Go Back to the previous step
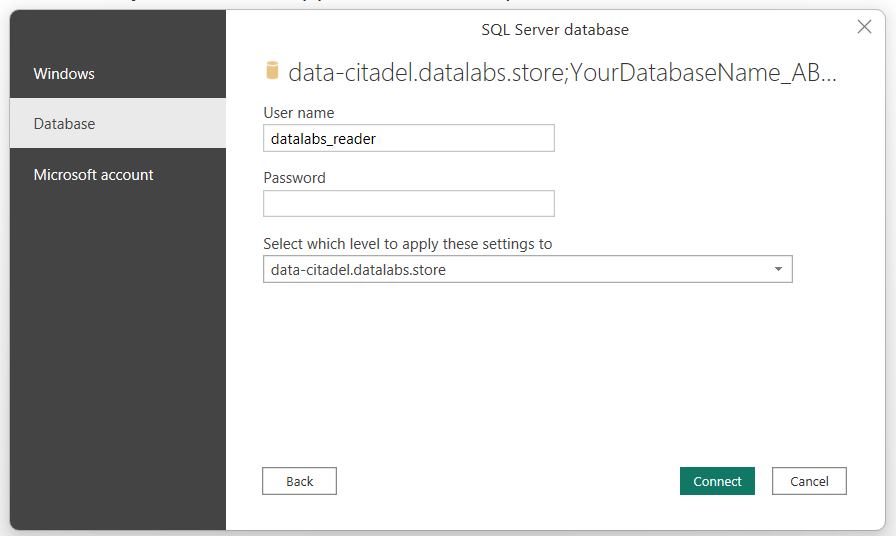896x536 pixels. coord(299,481)
